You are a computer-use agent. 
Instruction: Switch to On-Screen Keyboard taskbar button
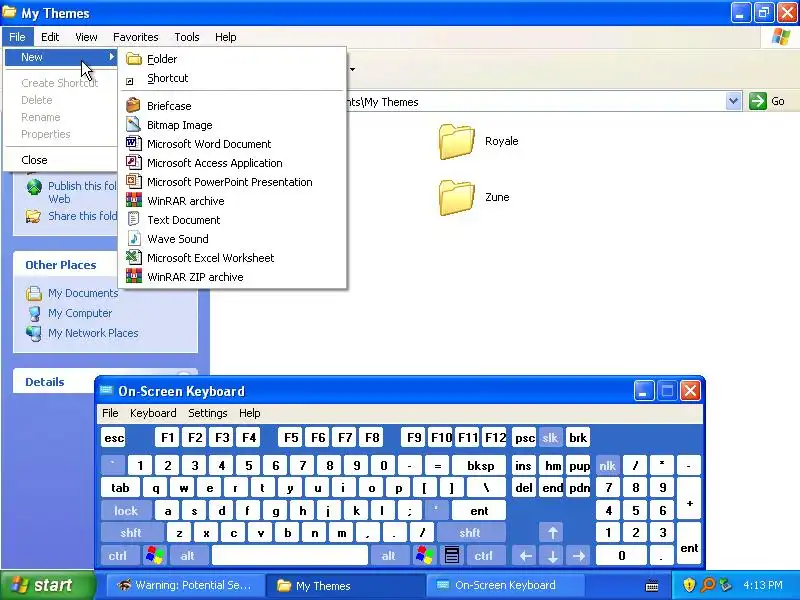(504, 585)
